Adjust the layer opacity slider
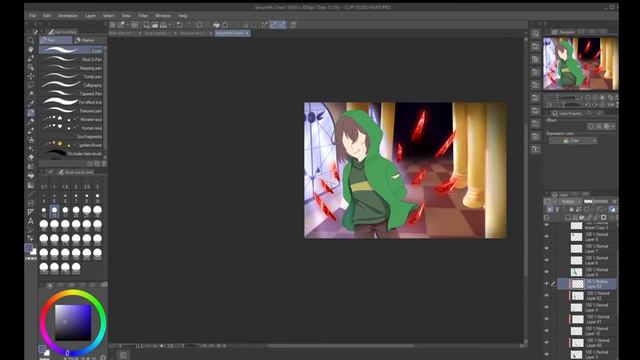The width and height of the screenshot is (640, 360). coord(597,202)
